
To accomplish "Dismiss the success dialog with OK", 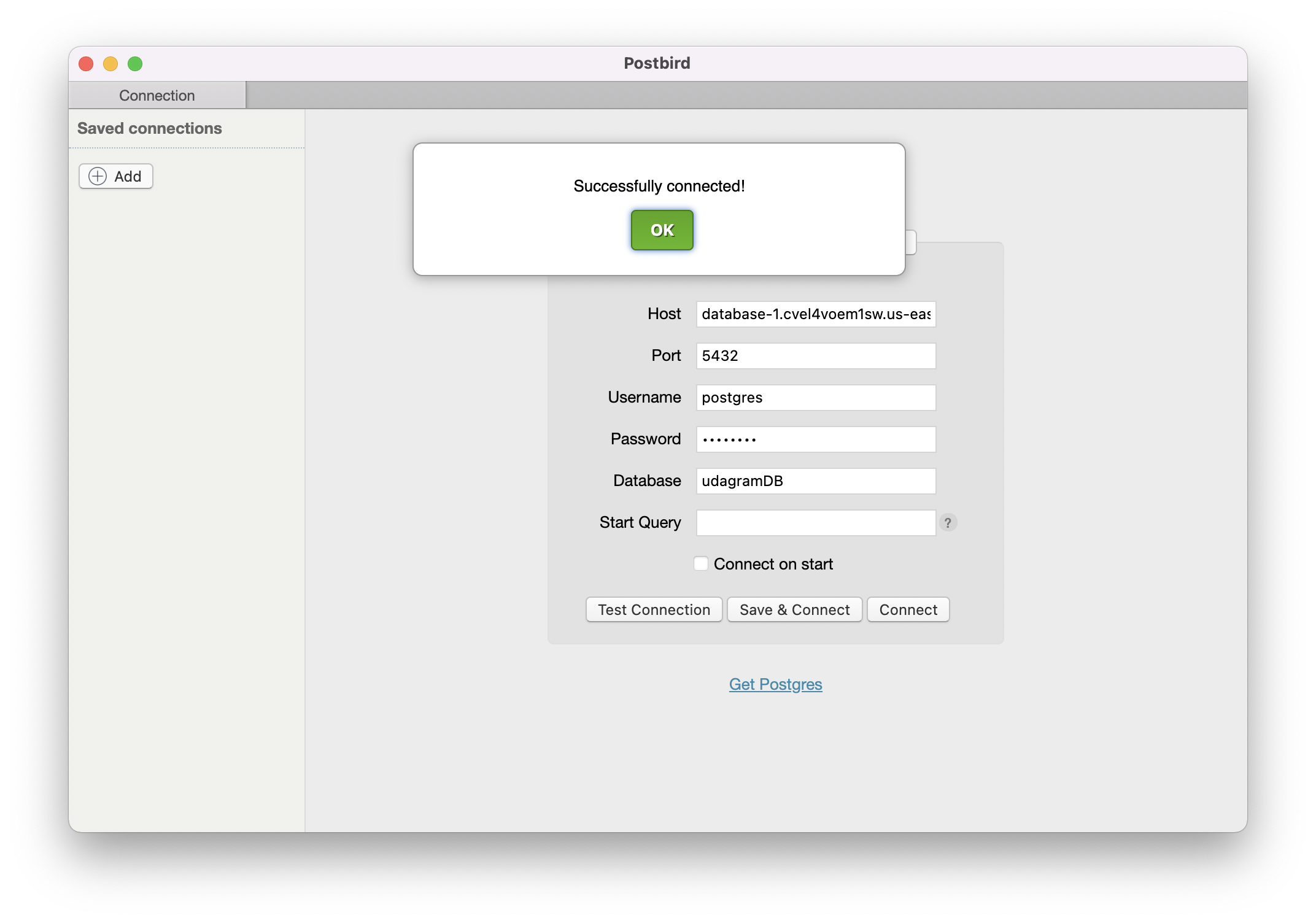I will [662, 230].
